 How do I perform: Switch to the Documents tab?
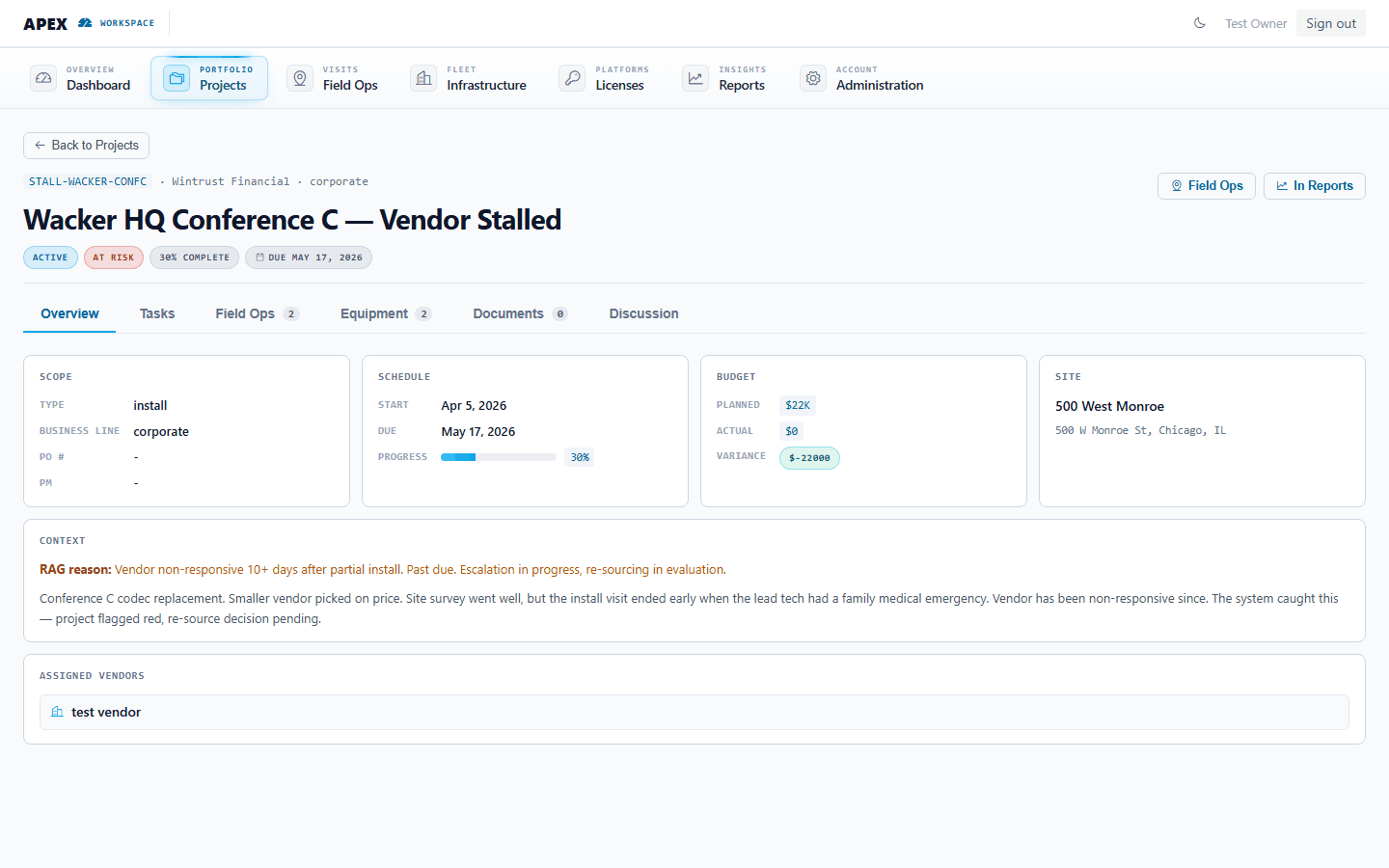point(520,313)
